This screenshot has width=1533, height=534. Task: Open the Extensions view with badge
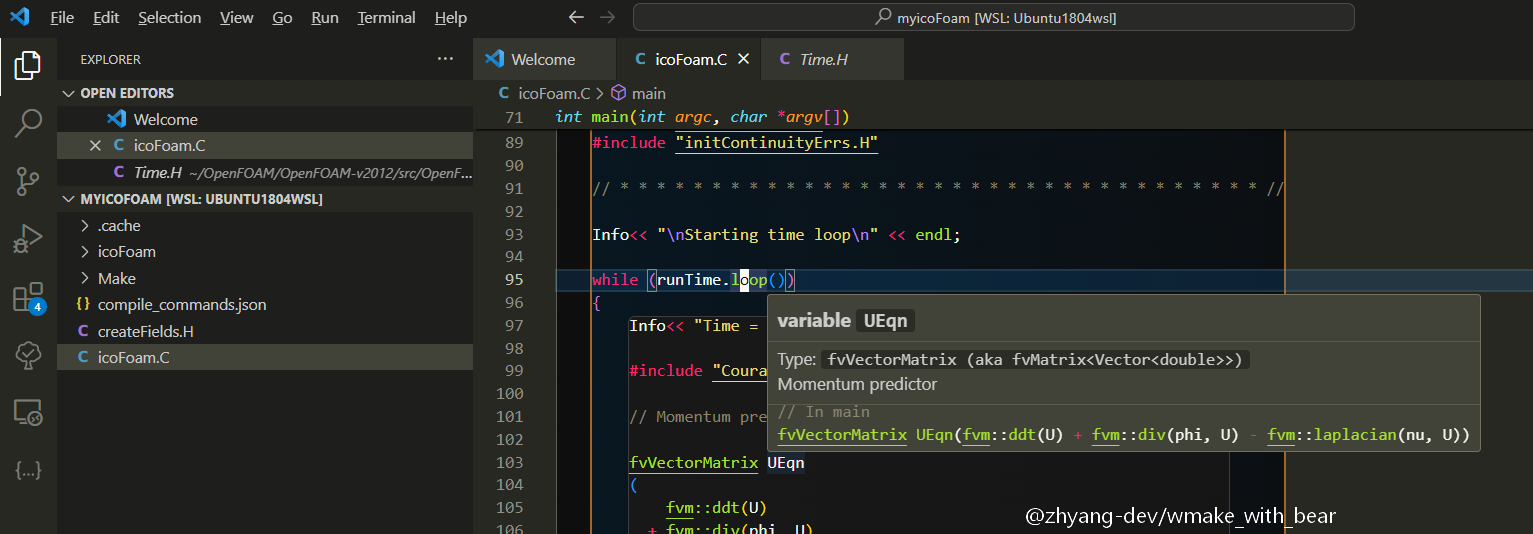coord(28,298)
